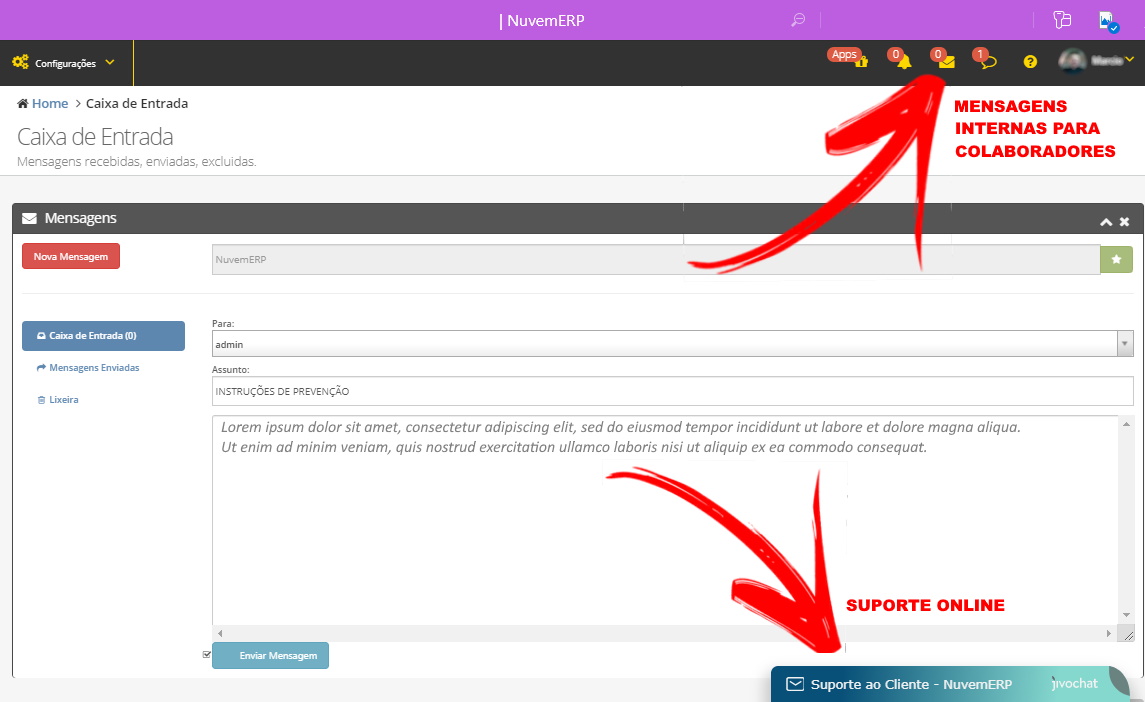Click the zoom magnifier icon in purple bar
Screen dimensions: 1145x702
[x=798, y=20]
